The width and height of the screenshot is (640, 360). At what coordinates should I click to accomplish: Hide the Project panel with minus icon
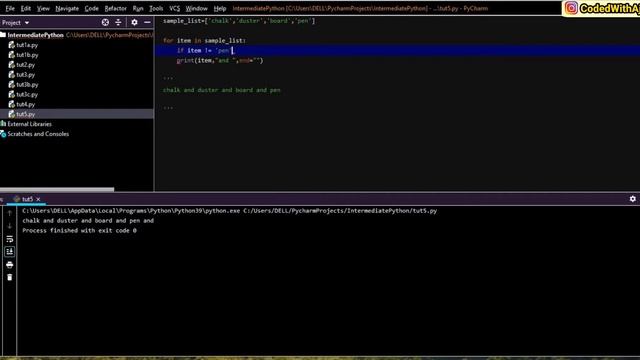point(147,22)
